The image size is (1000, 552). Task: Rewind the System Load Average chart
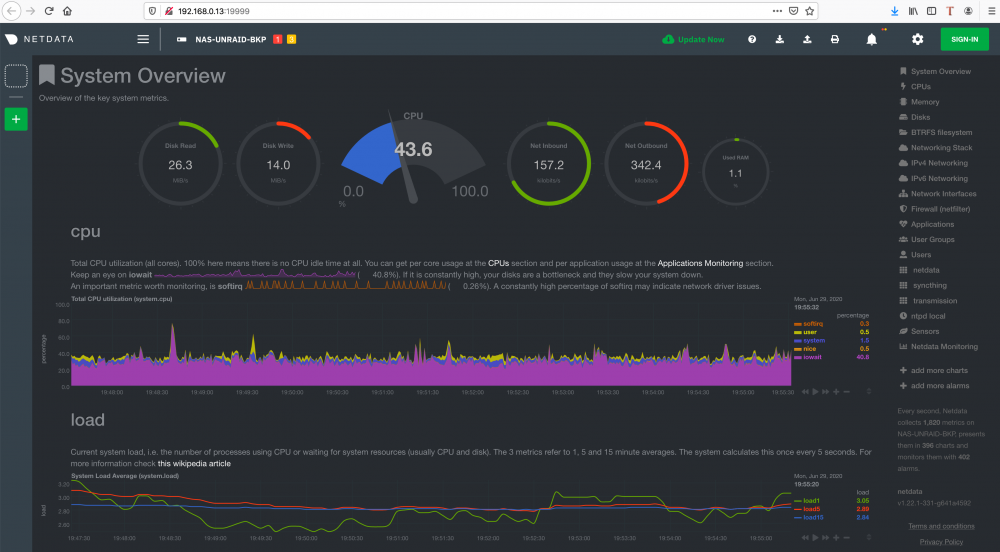coord(805,538)
